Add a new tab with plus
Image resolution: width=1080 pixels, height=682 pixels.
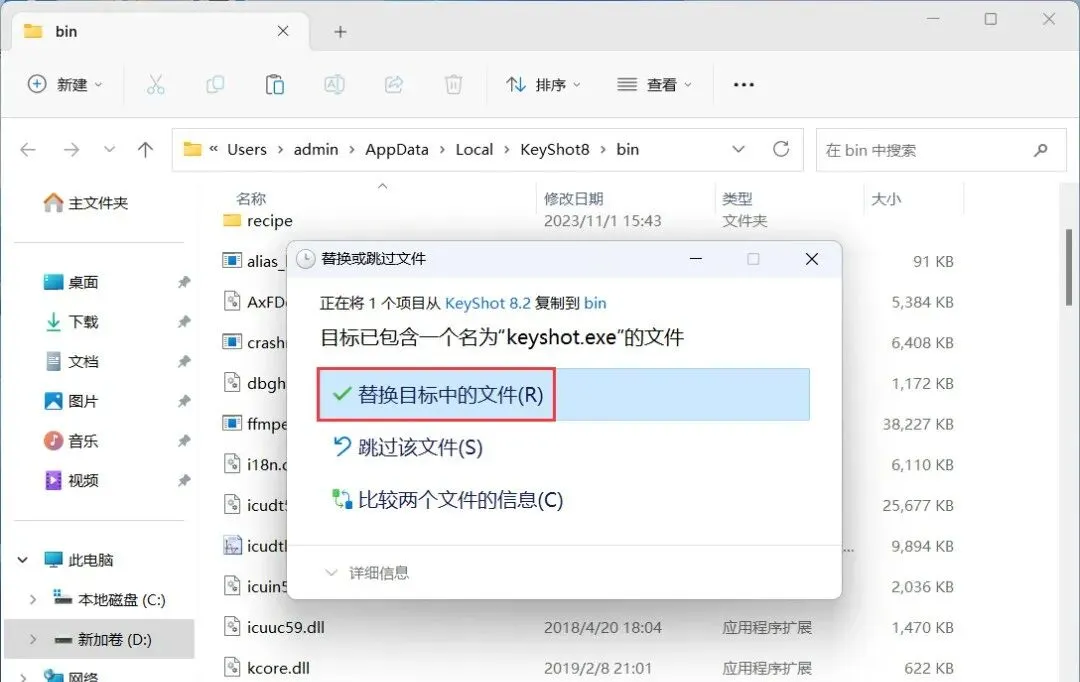pos(340,32)
